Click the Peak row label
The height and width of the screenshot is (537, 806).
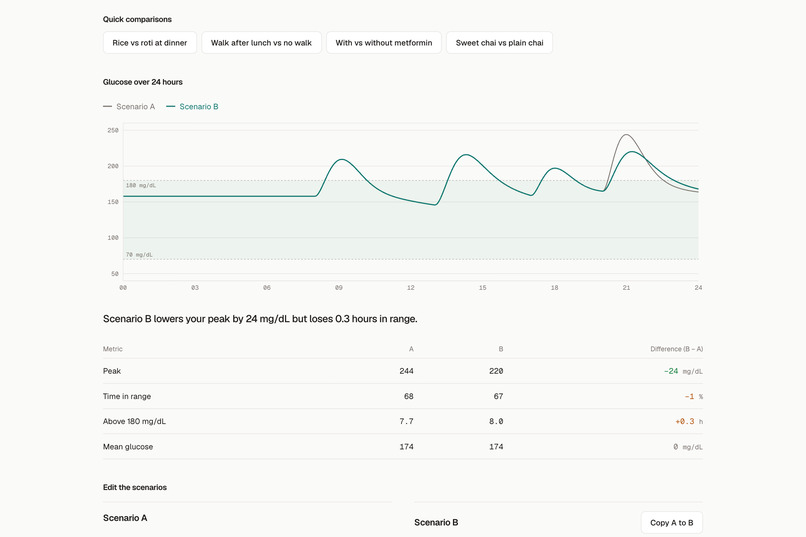click(x=112, y=371)
